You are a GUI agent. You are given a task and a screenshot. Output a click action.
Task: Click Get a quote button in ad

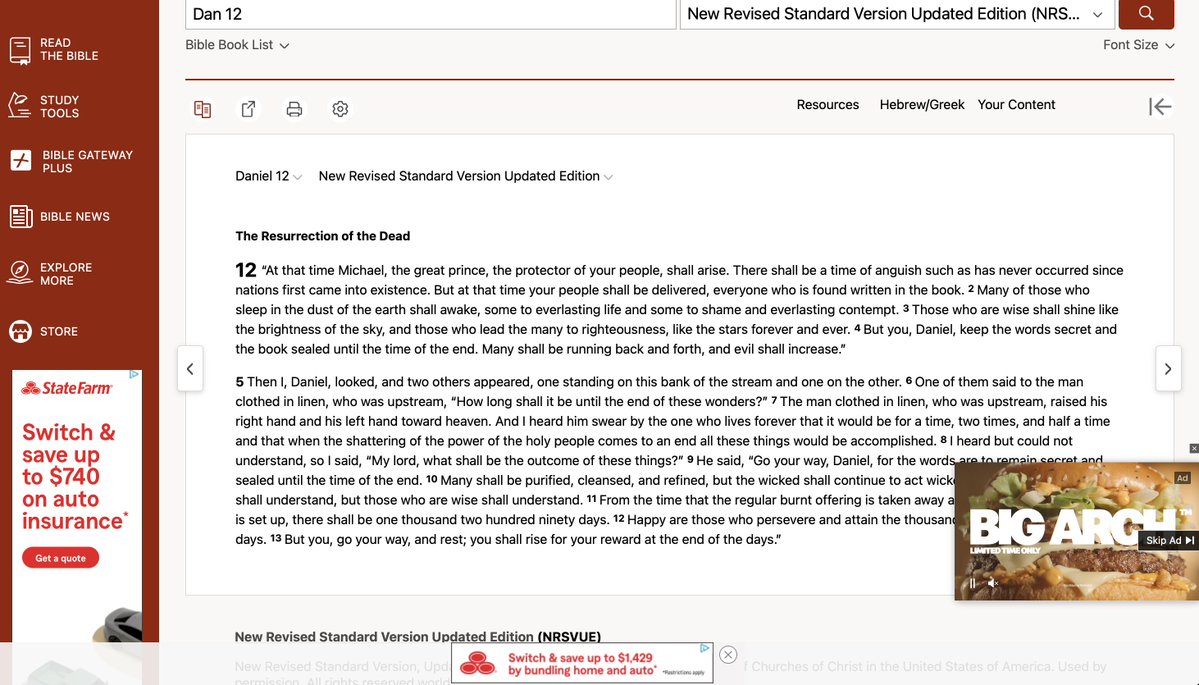(60, 558)
